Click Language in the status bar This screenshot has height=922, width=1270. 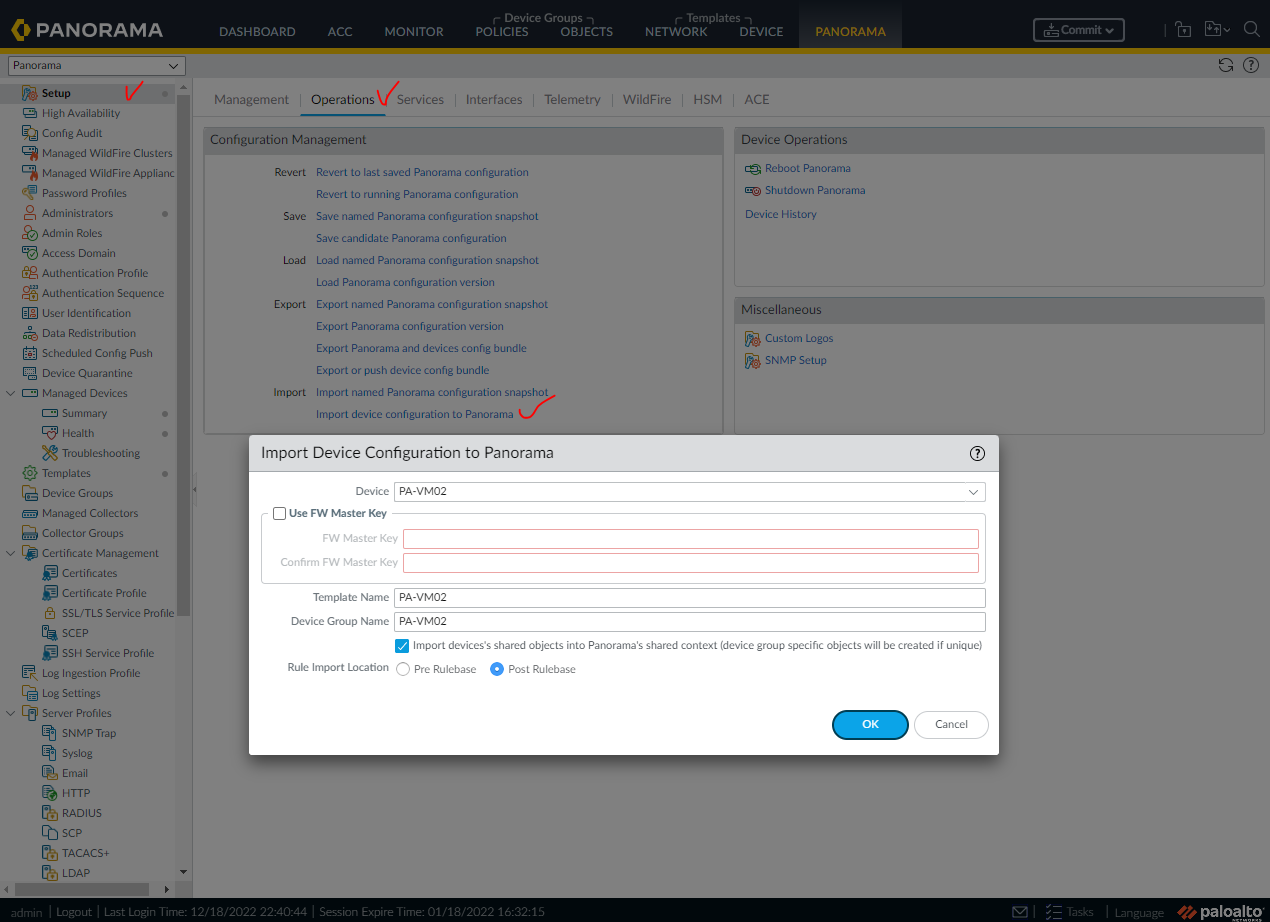tap(1139, 912)
